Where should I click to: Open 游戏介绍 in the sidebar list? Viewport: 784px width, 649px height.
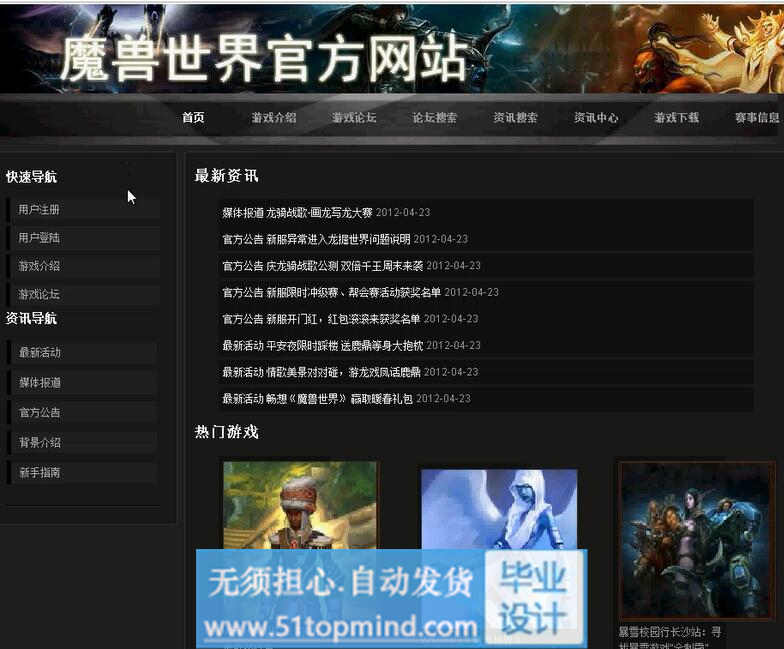39,266
